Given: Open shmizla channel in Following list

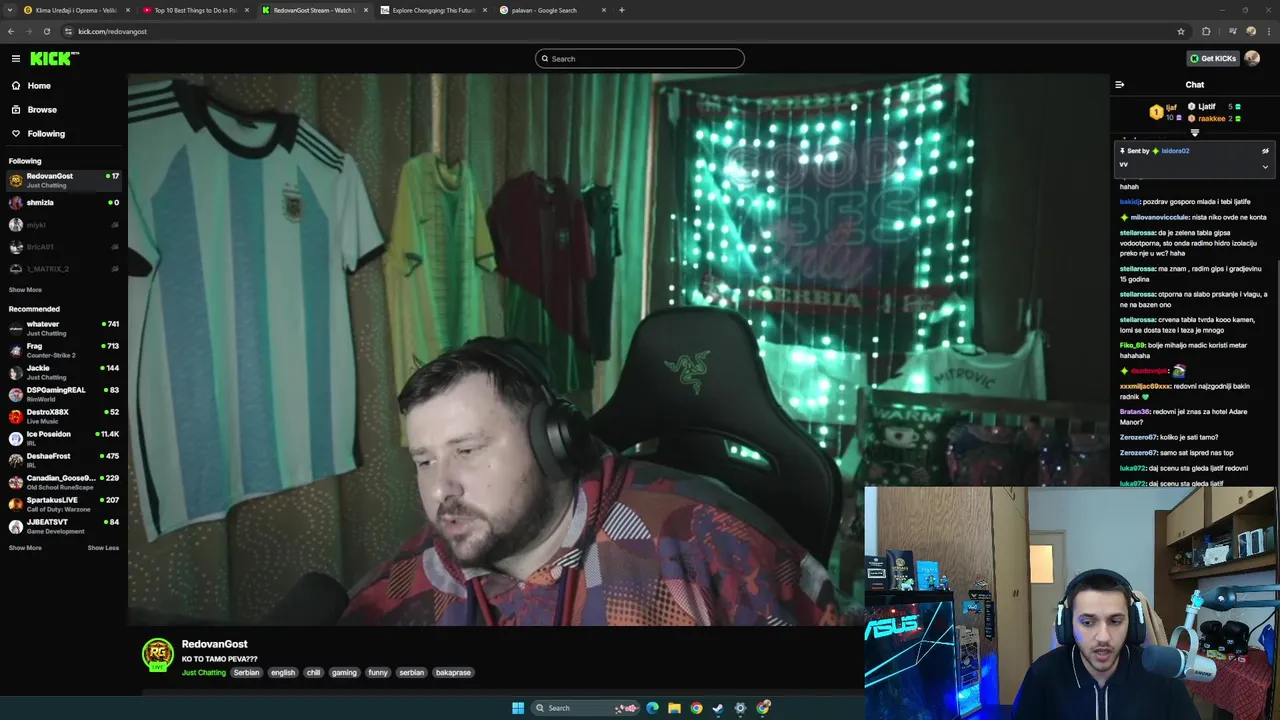Looking at the screenshot, I should (x=64, y=202).
